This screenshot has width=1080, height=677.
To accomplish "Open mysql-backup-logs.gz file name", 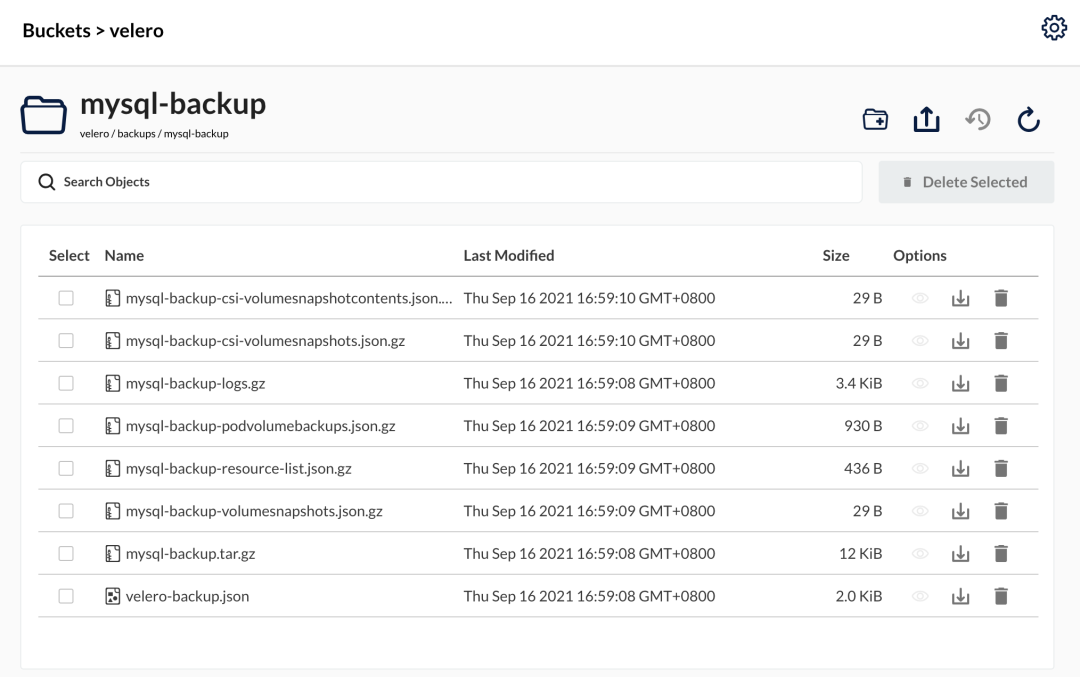I will [x=196, y=384].
